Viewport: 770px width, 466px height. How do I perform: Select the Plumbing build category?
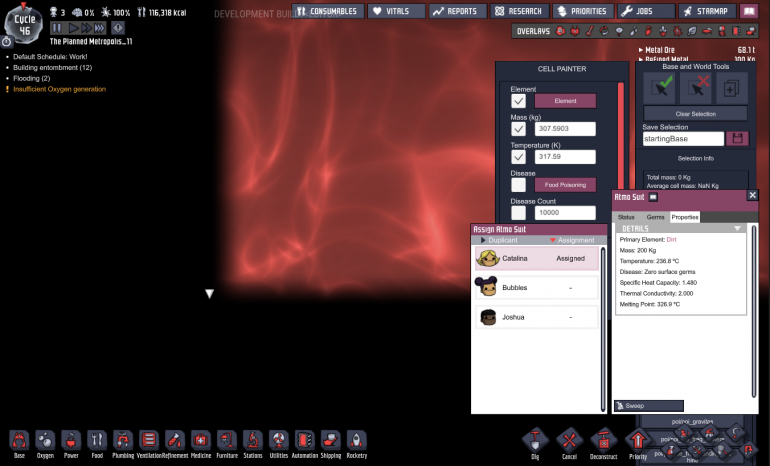[x=123, y=441]
